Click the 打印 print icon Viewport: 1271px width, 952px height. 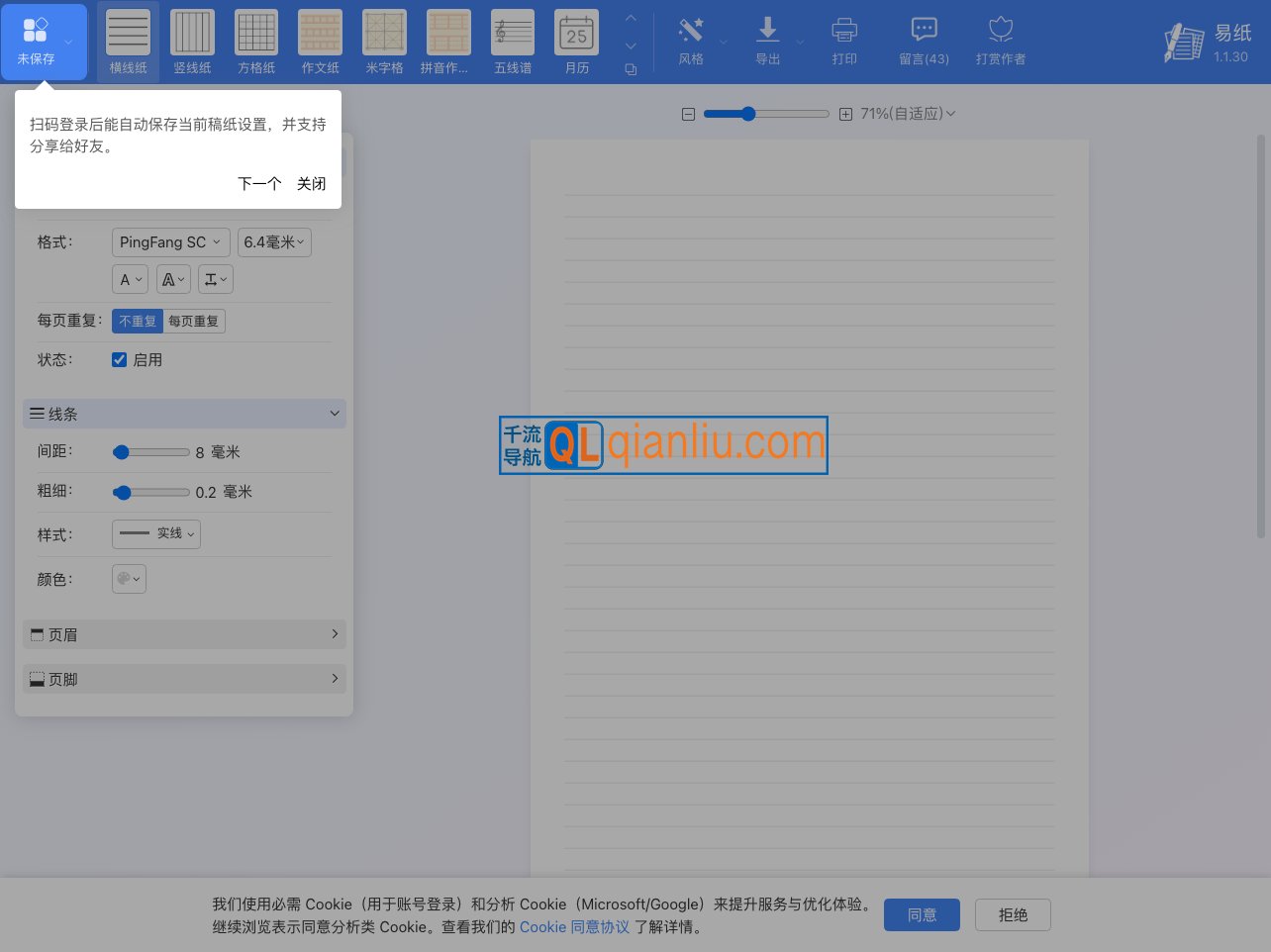tap(844, 42)
